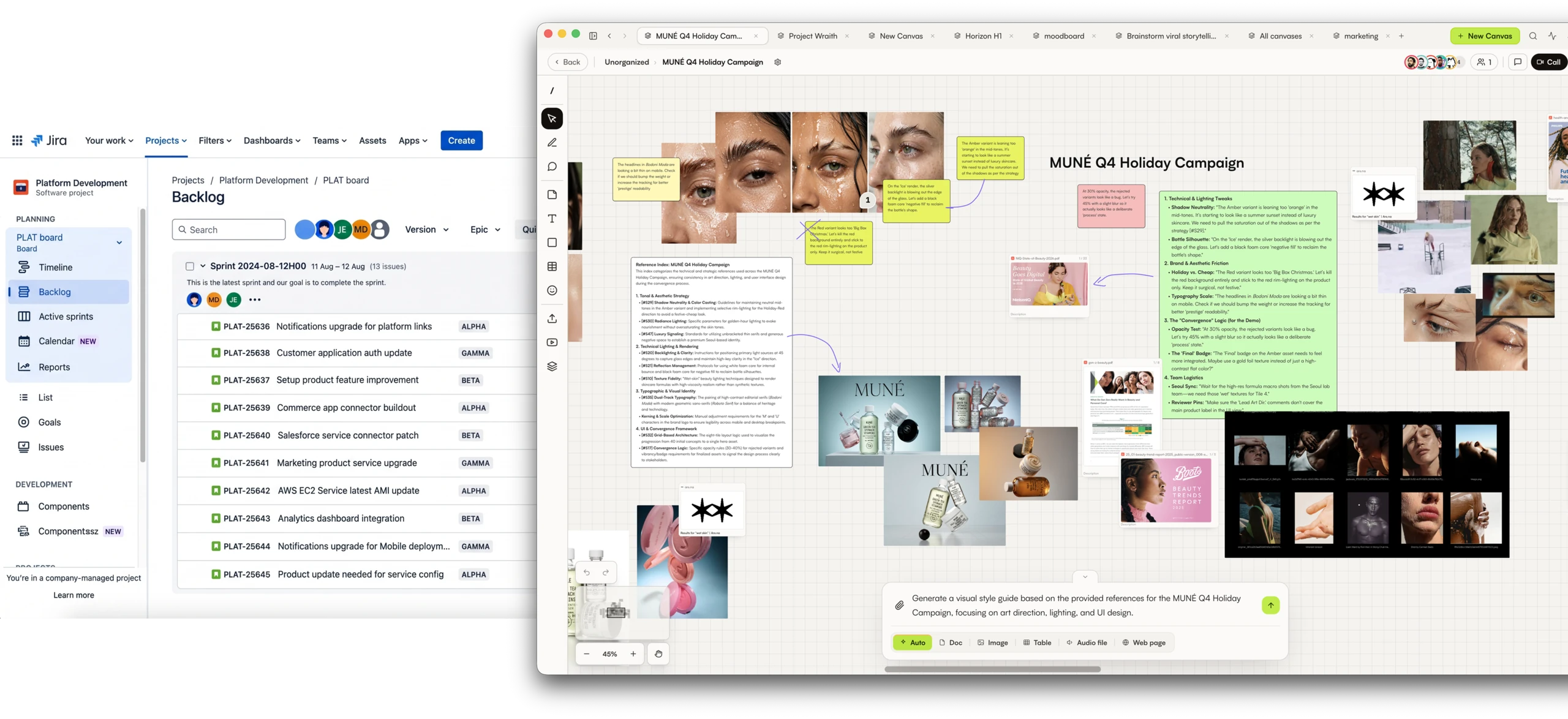
Task: Open the Dashboards dropdown in Jira
Action: pyautogui.click(x=272, y=140)
